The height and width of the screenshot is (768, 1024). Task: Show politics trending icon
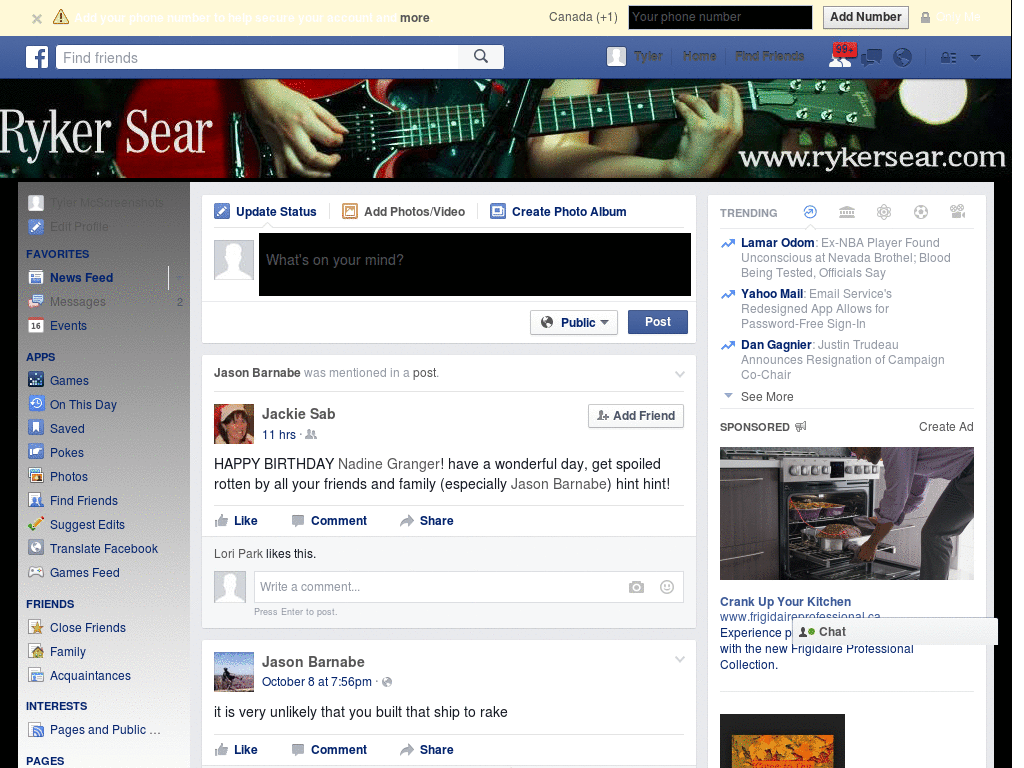point(847,212)
